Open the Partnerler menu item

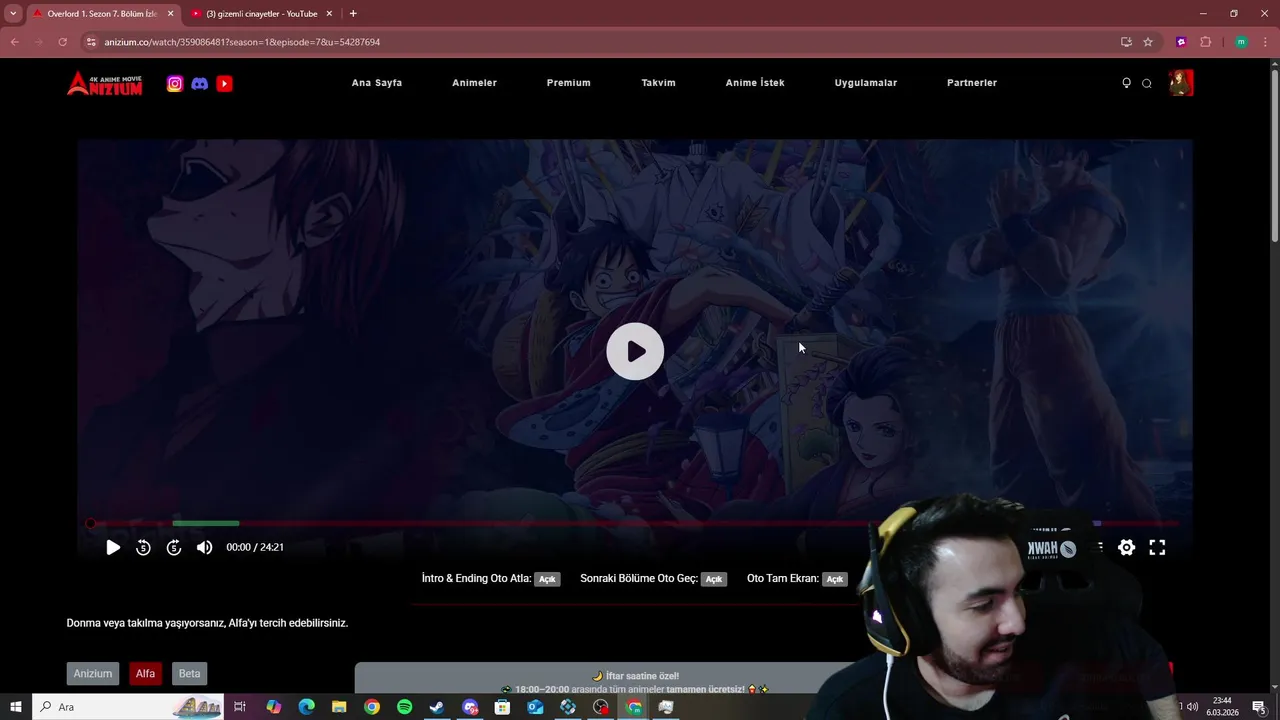coord(972,83)
